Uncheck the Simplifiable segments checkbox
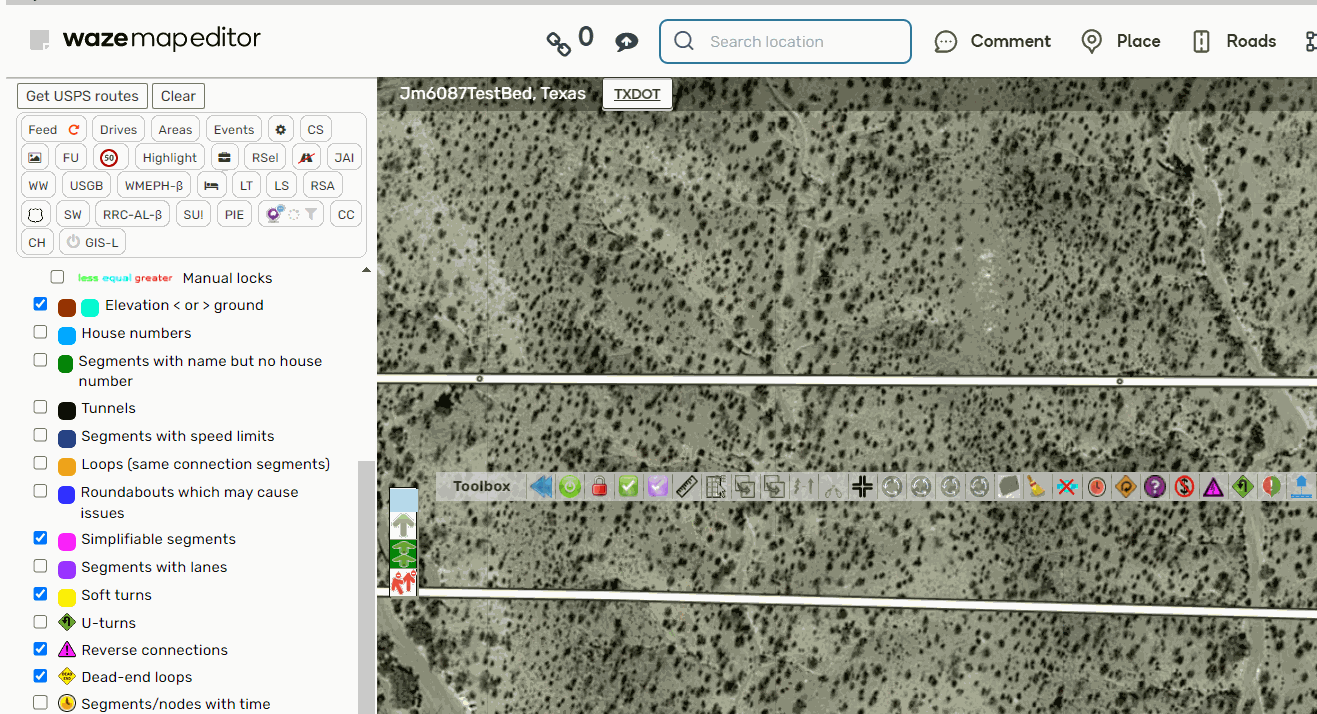 [x=40, y=538]
